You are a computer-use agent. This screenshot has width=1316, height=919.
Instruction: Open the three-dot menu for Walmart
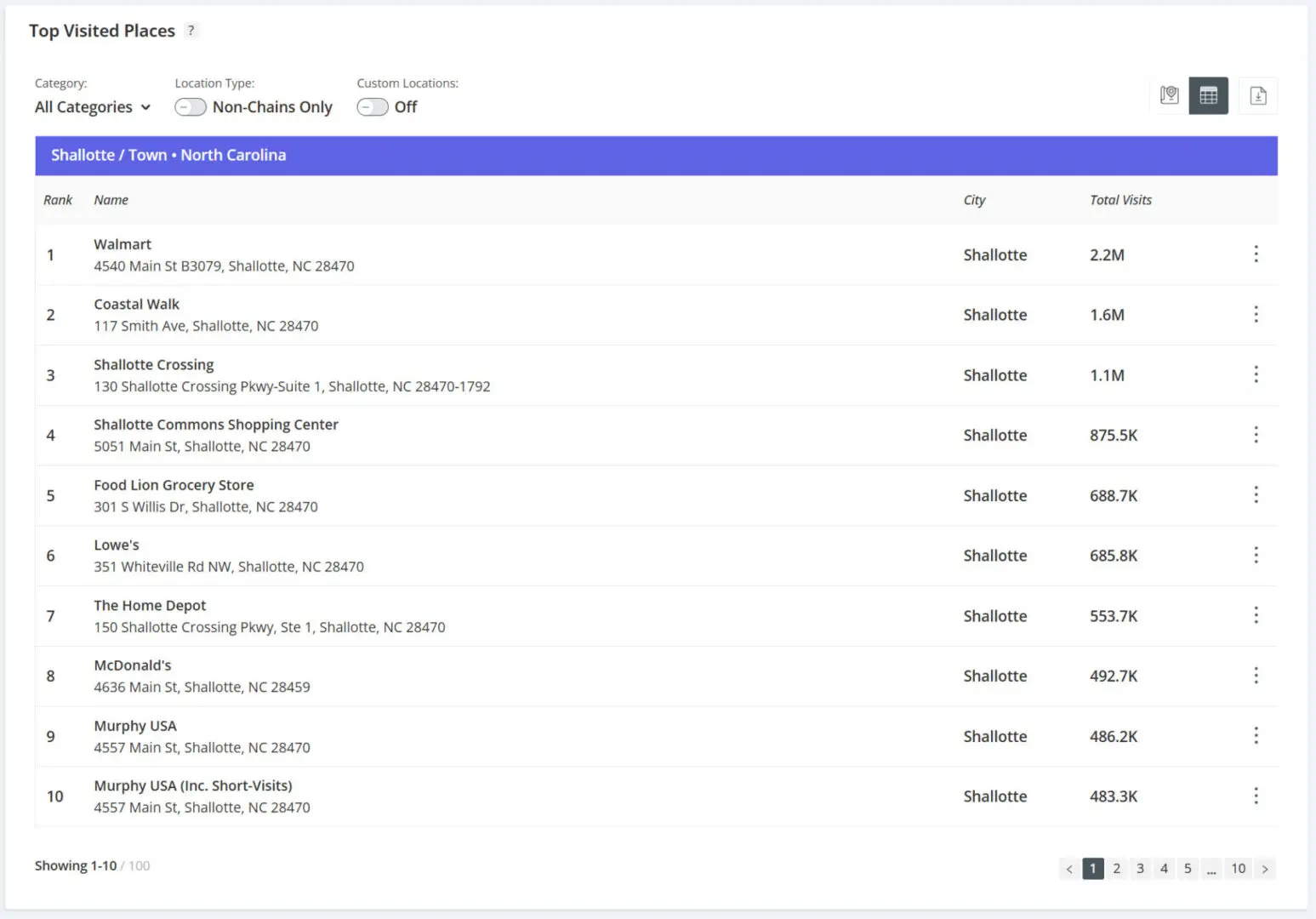point(1256,254)
